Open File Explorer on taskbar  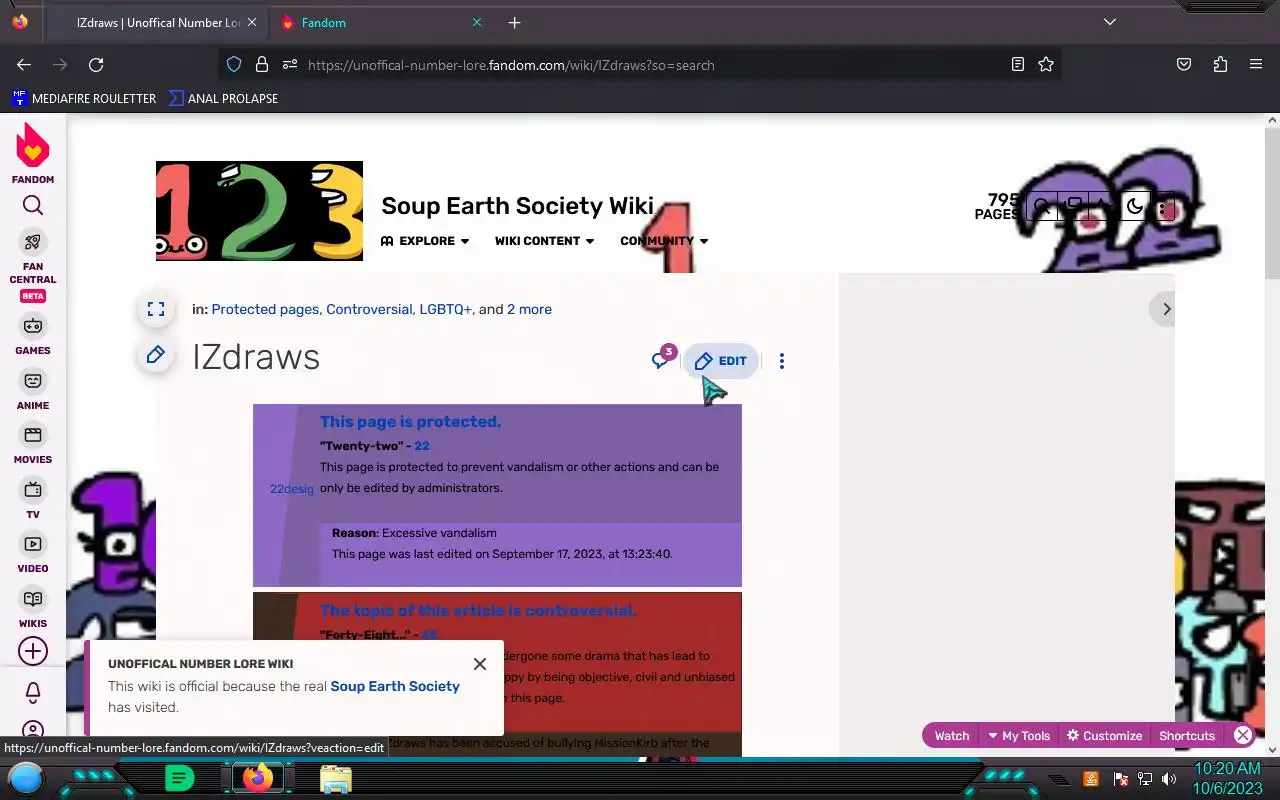[336, 779]
